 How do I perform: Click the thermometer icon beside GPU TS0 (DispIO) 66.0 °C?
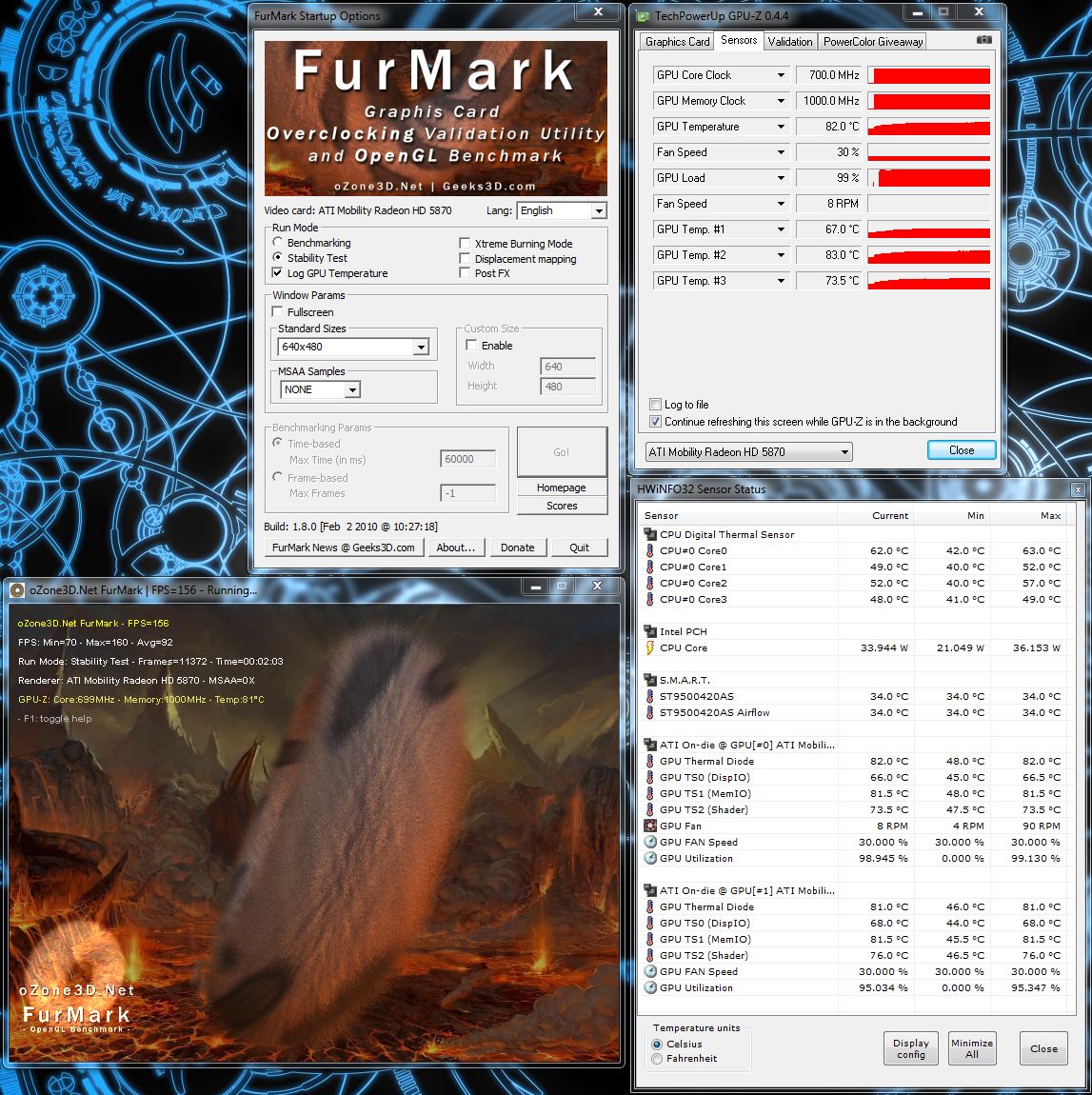[650, 777]
